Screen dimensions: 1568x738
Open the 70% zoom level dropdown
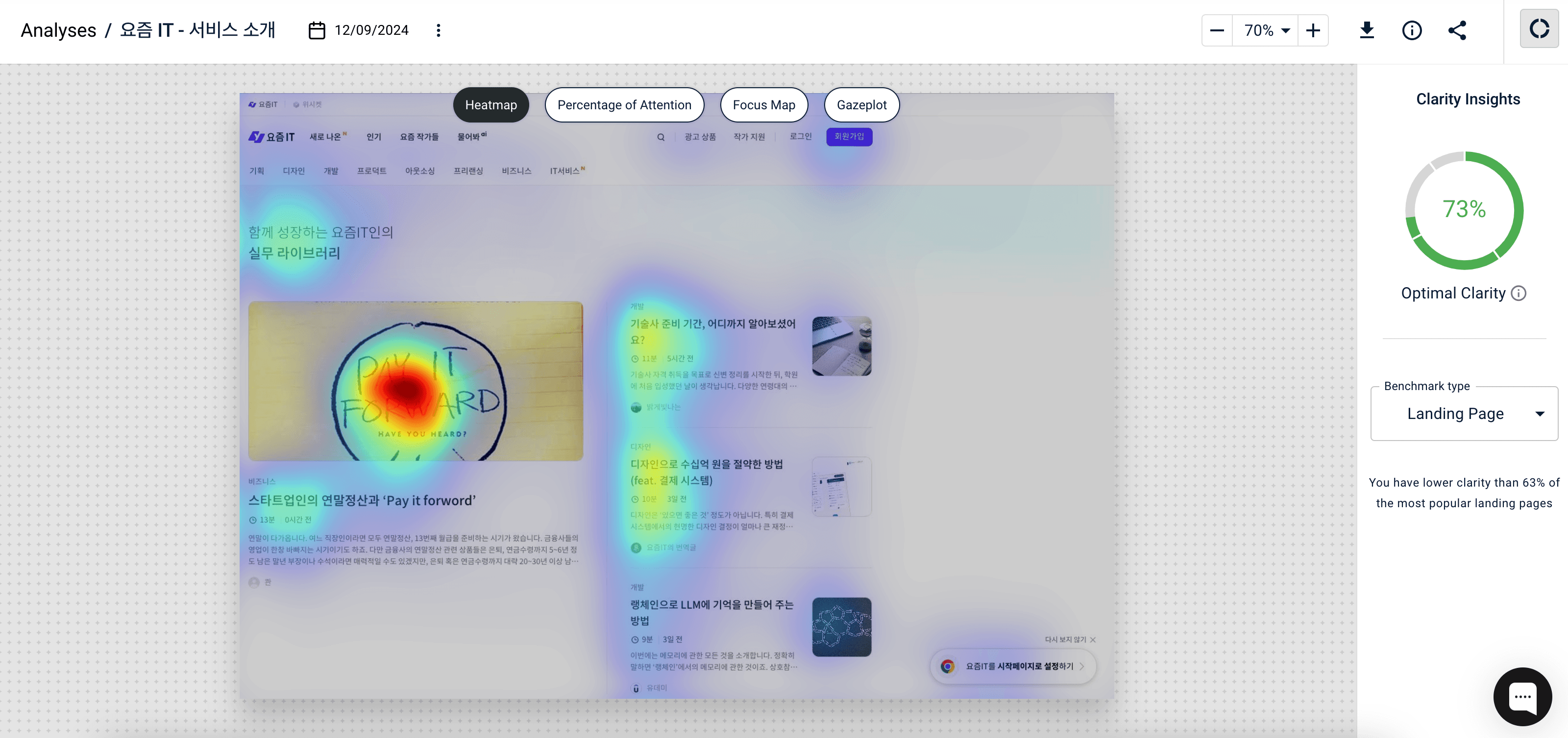[x=1266, y=30]
